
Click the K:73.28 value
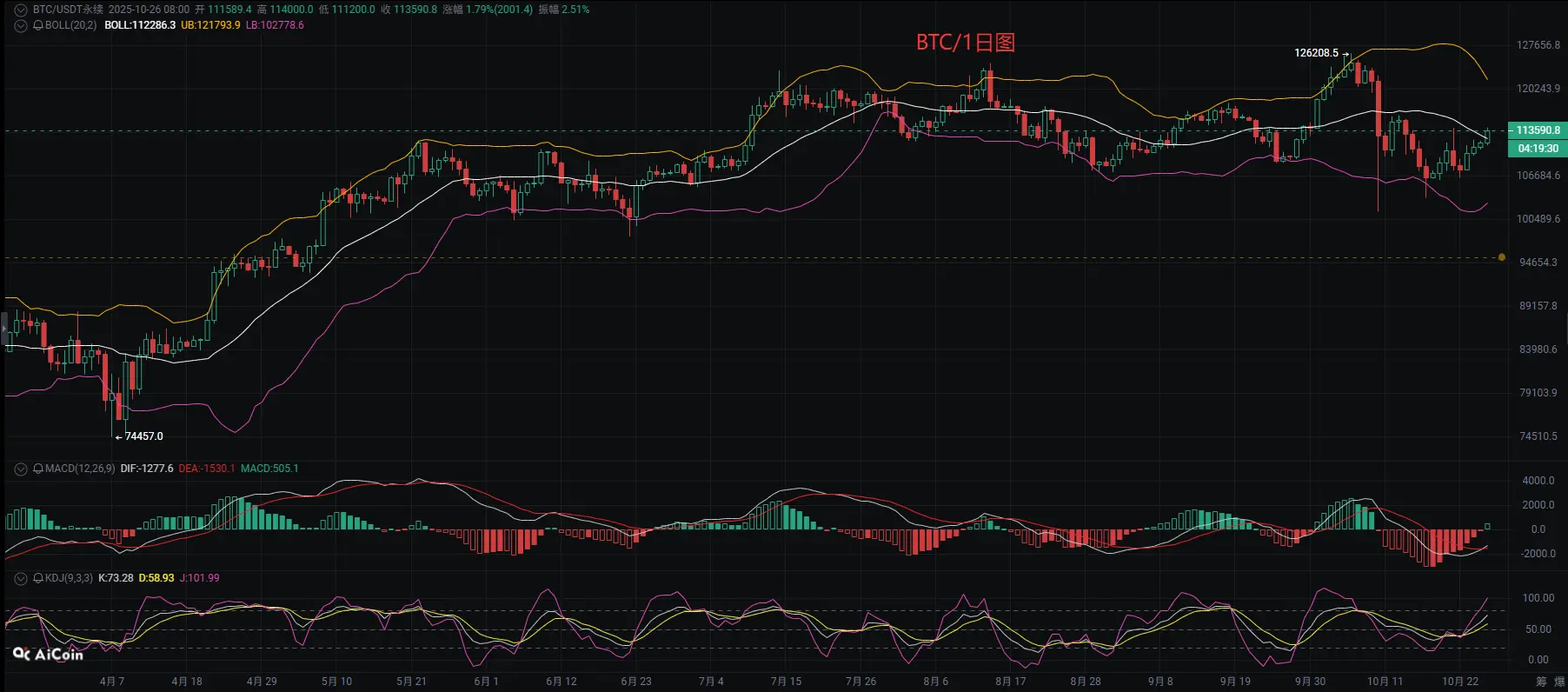(116, 578)
